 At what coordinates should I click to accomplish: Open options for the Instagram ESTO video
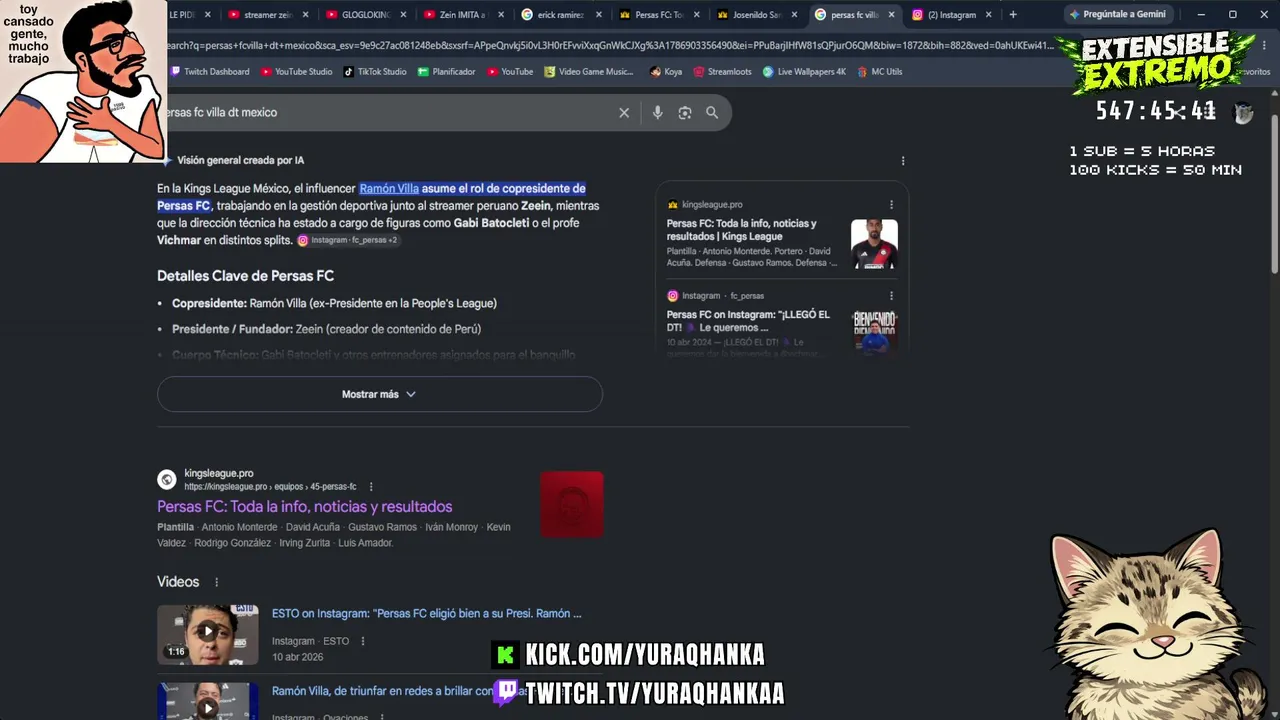pos(363,641)
